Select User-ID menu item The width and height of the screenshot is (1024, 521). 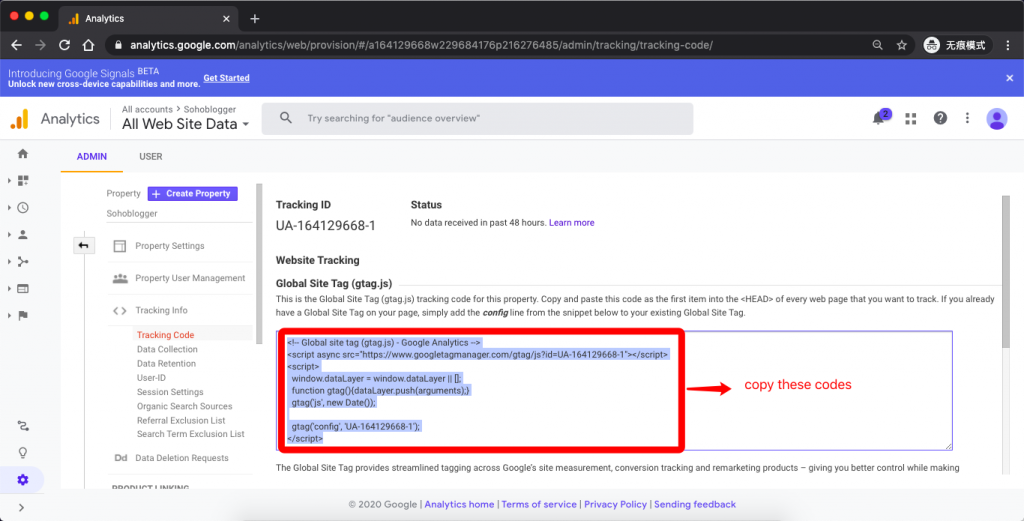[152, 378]
